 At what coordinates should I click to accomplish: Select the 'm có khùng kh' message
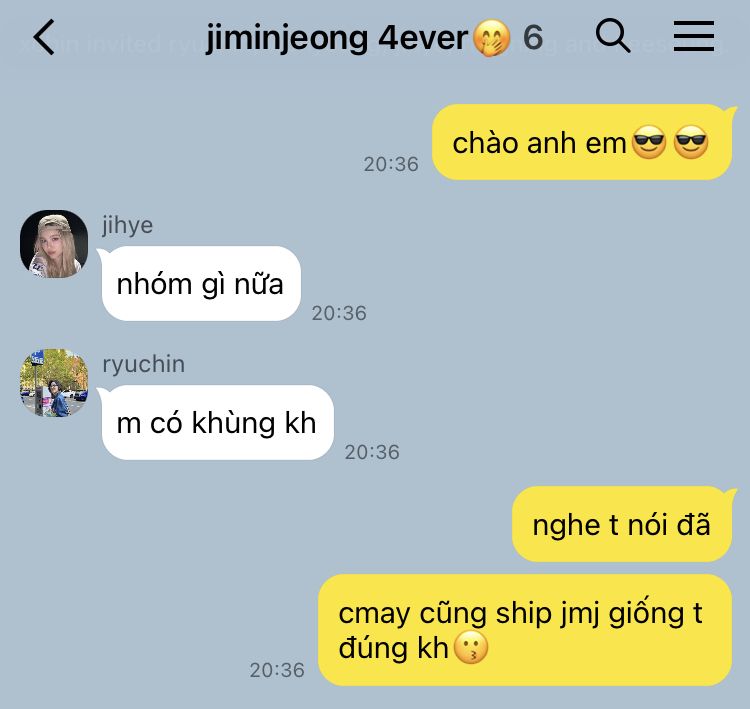(216, 422)
